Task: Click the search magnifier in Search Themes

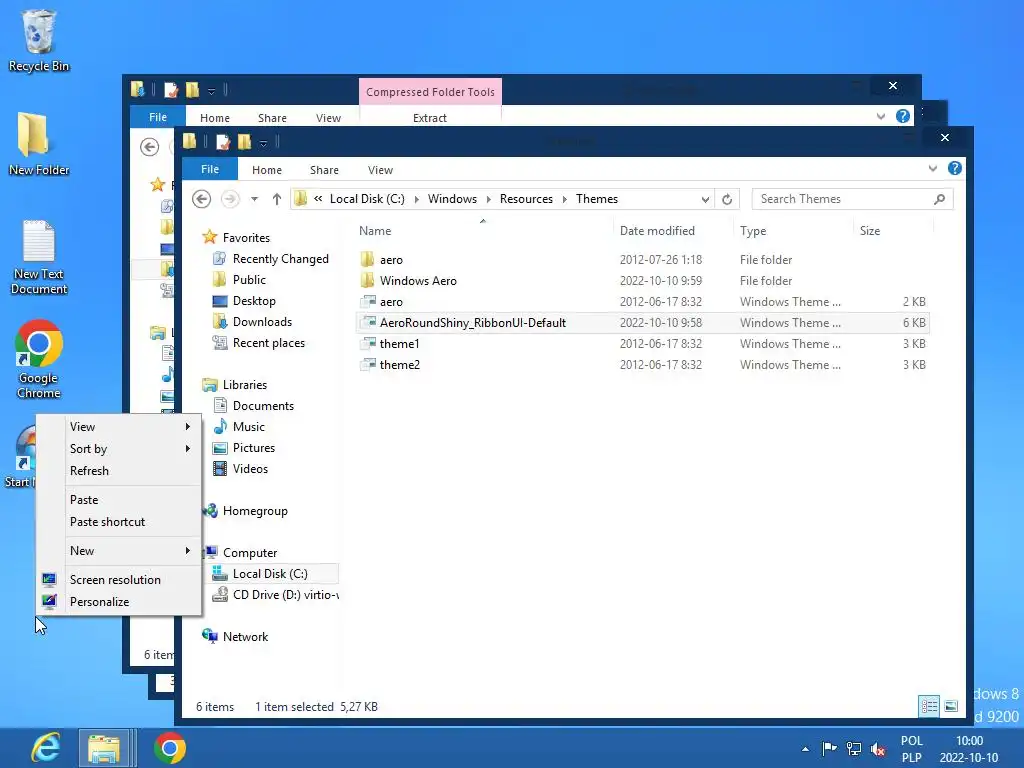Action: [x=939, y=199]
